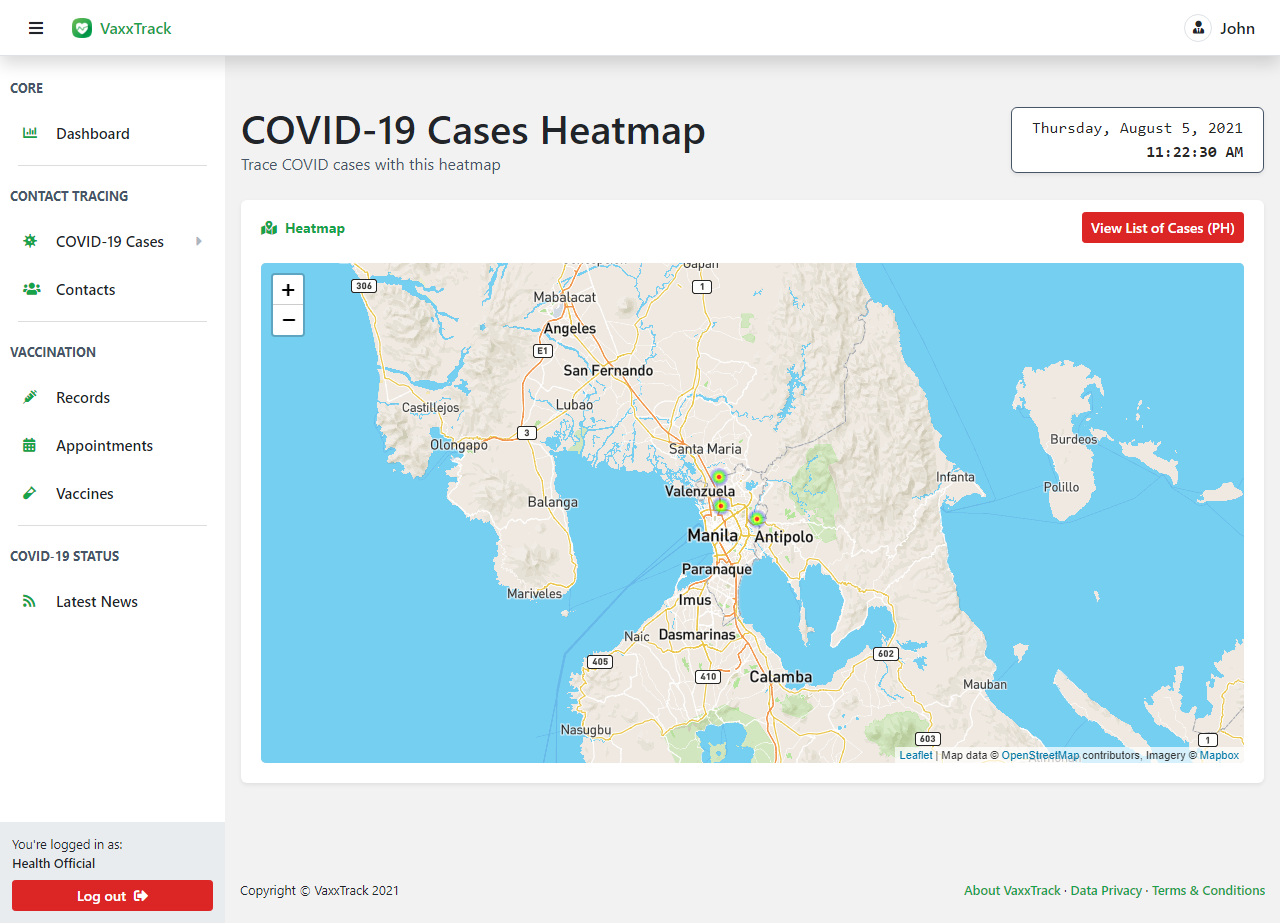Screen dimensions: 1280x923
Task: Click the Appointments calendar icon
Action: coord(30,445)
